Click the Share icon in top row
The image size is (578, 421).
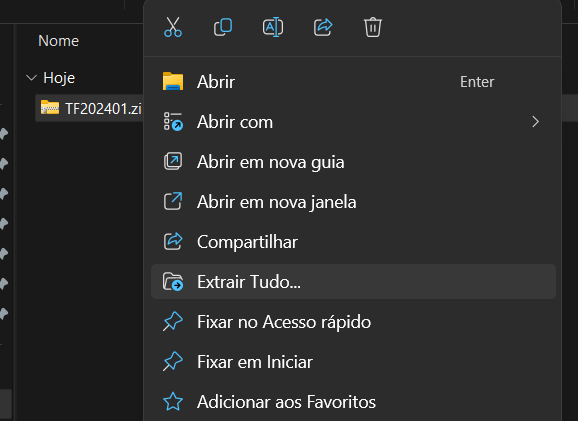(x=323, y=27)
